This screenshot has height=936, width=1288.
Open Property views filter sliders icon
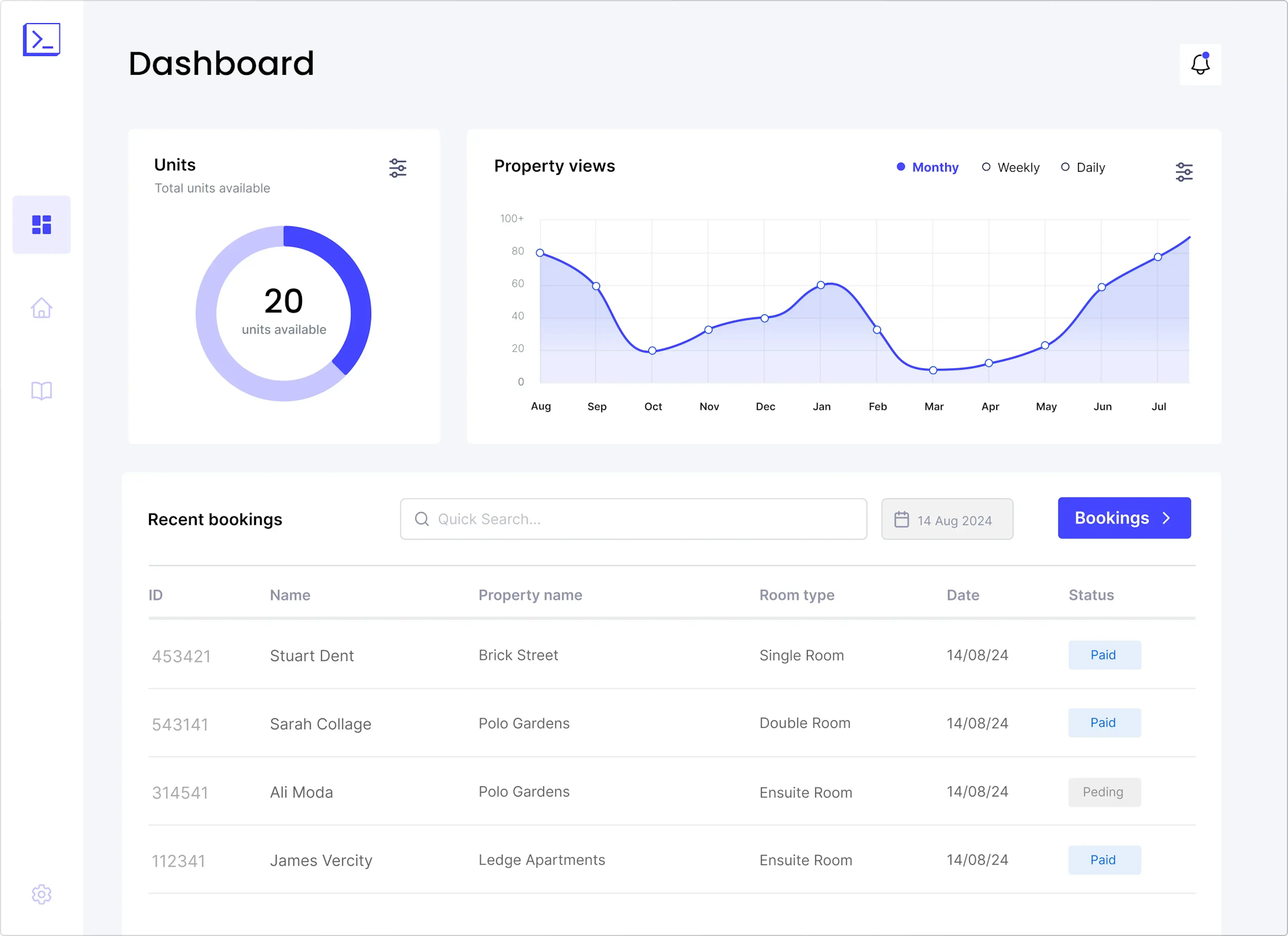(1184, 172)
